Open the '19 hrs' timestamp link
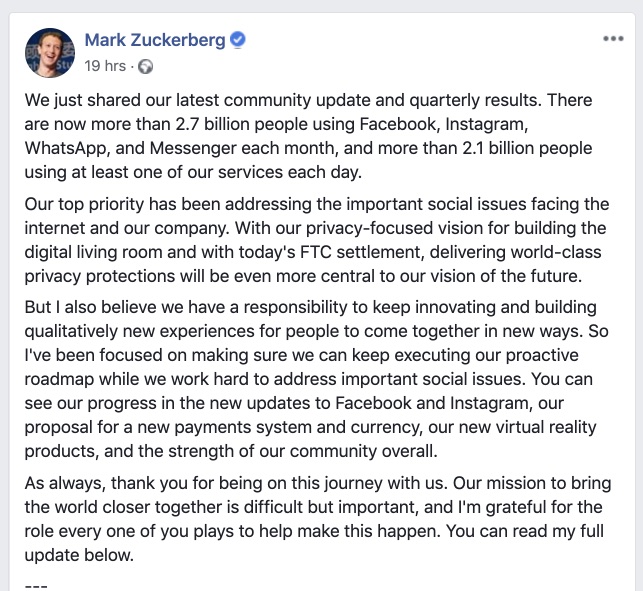Image resolution: width=643 pixels, height=591 pixels. (105, 66)
